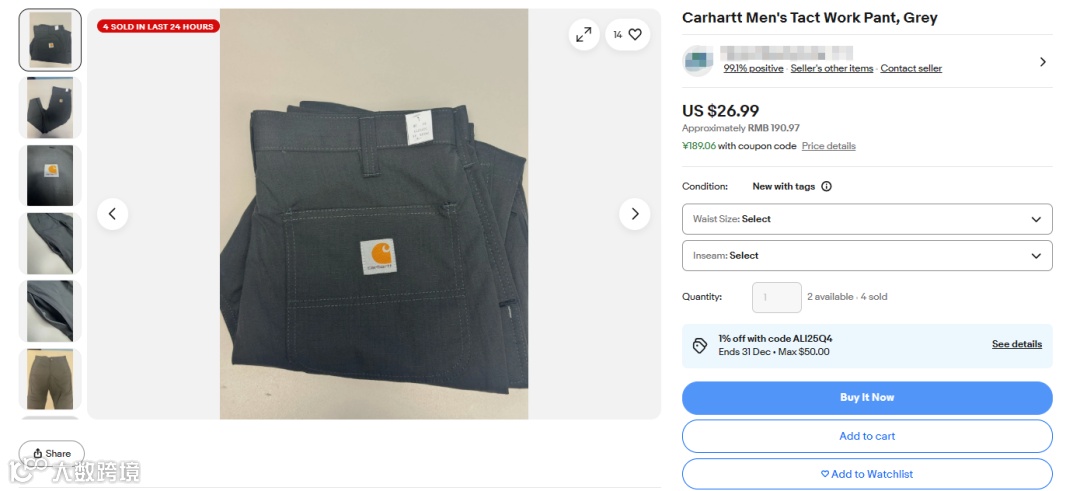1080x491 pixels.
Task: Select the Carhartt logo close-up thumbnail
Action: (50, 176)
